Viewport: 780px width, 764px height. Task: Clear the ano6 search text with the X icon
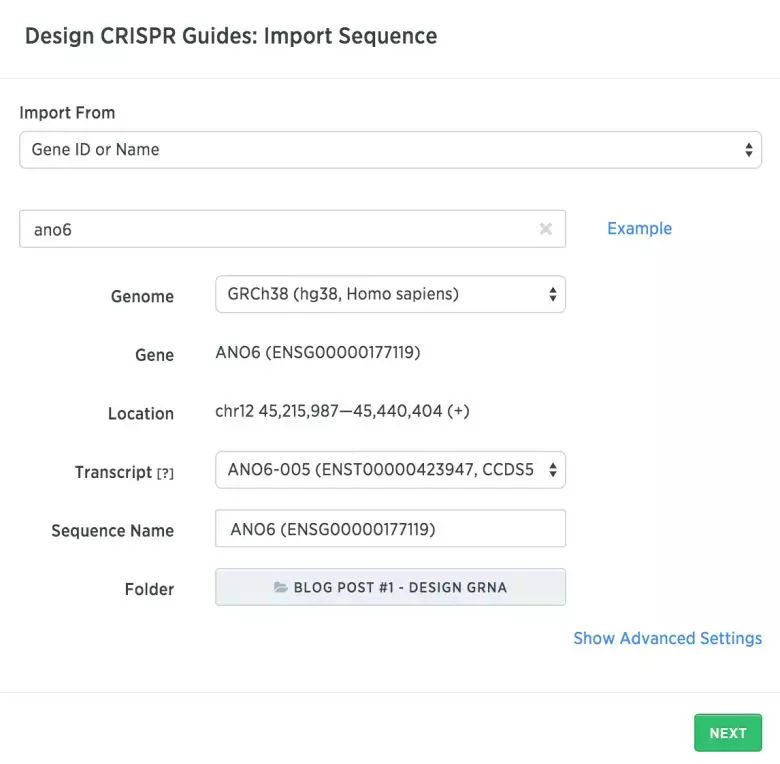[x=546, y=229]
